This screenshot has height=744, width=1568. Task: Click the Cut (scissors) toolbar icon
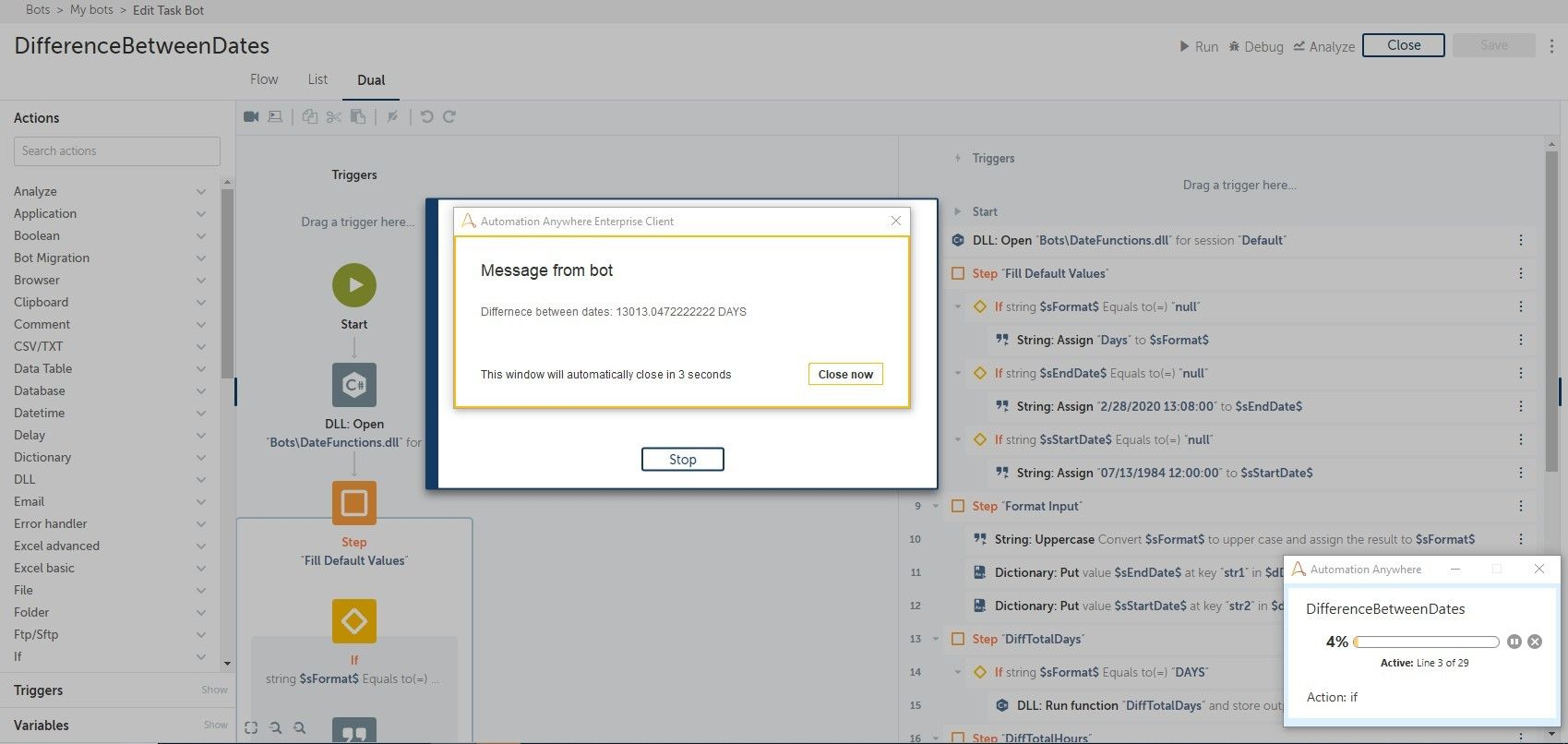tap(334, 116)
